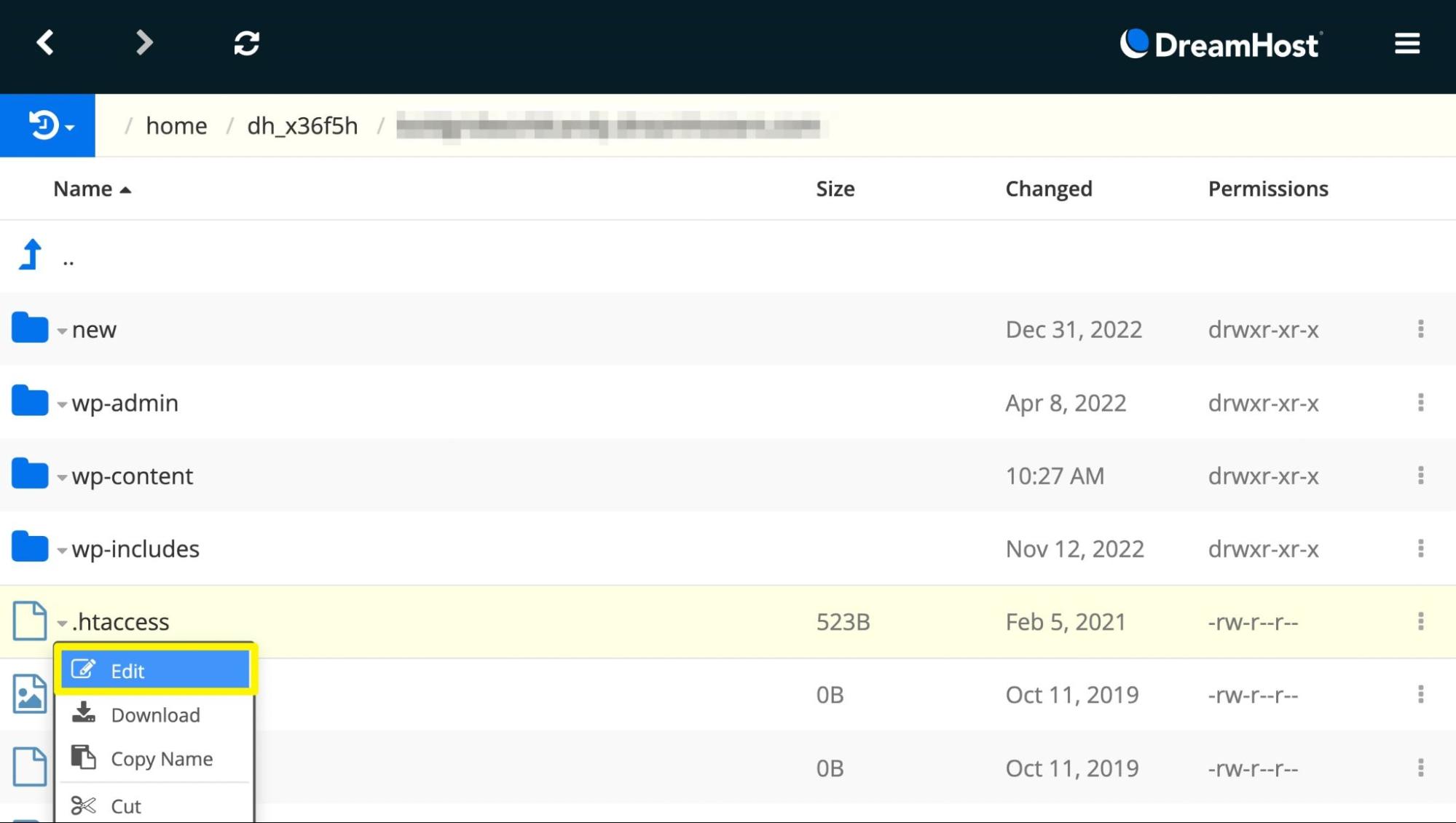The image size is (1456, 823).
Task: Click the three-dot menu icon for .htaccess
Action: 1420,621
